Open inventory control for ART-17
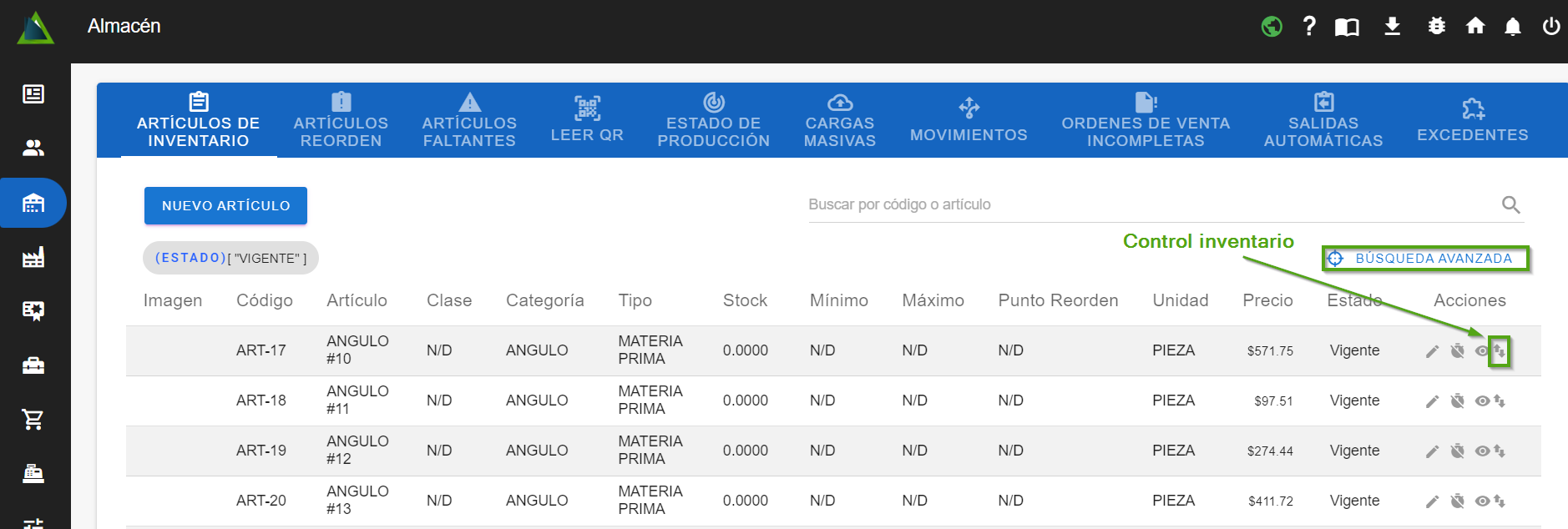The image size is (1568, 529). (x=1500, y=351)
